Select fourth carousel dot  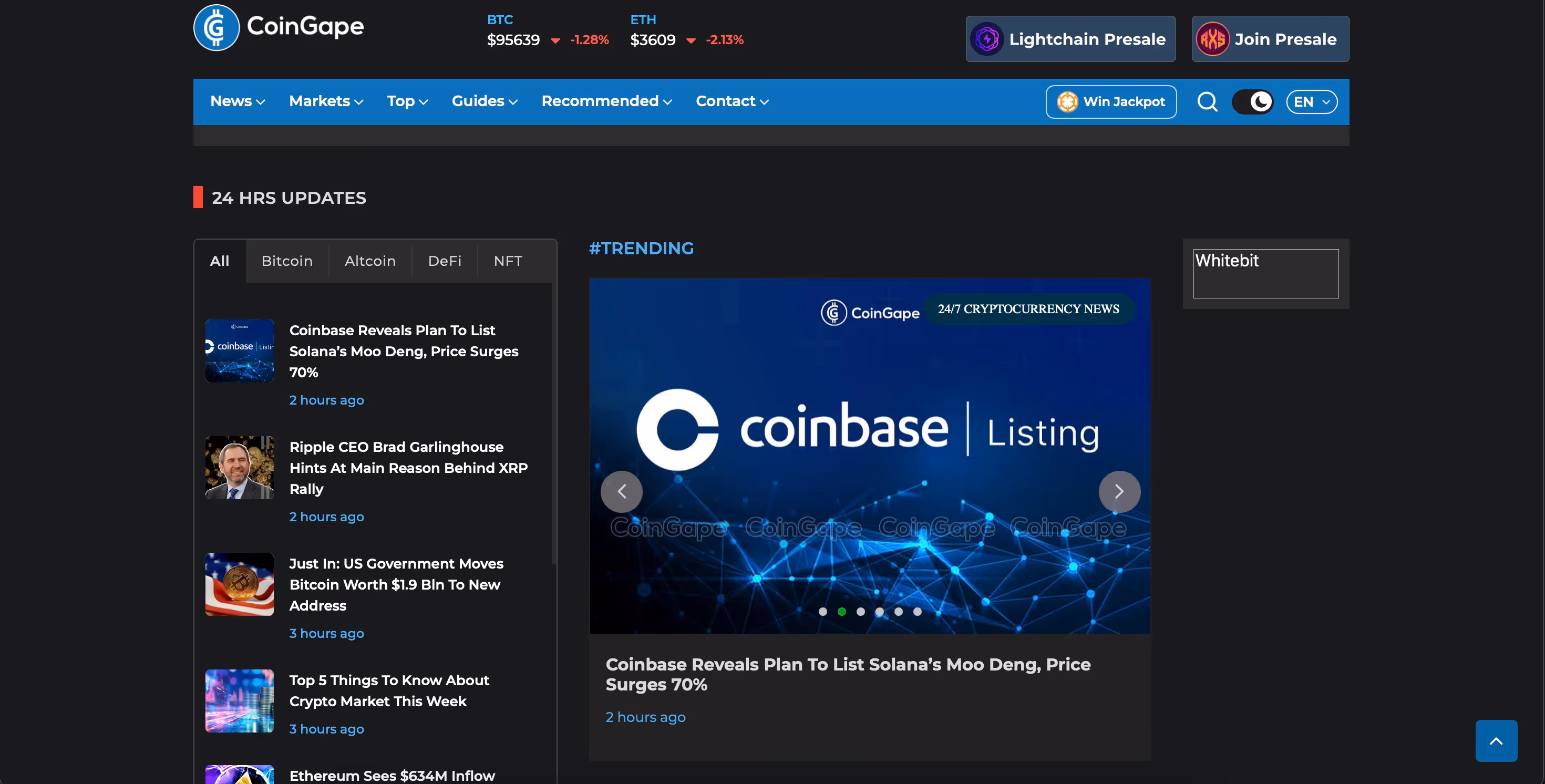coord(879,612)
